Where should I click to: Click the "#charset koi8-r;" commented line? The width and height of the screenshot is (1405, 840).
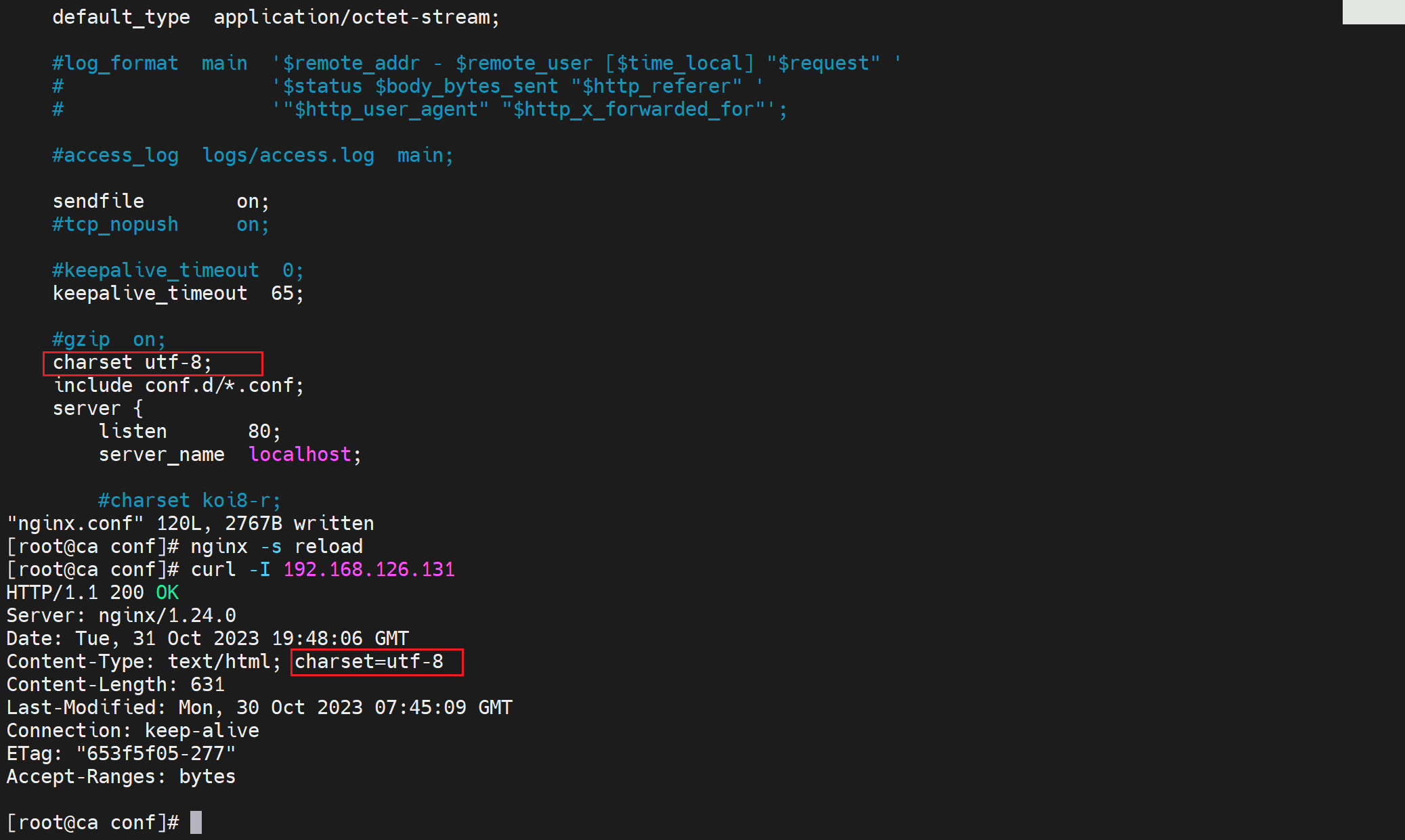point(189,500)
